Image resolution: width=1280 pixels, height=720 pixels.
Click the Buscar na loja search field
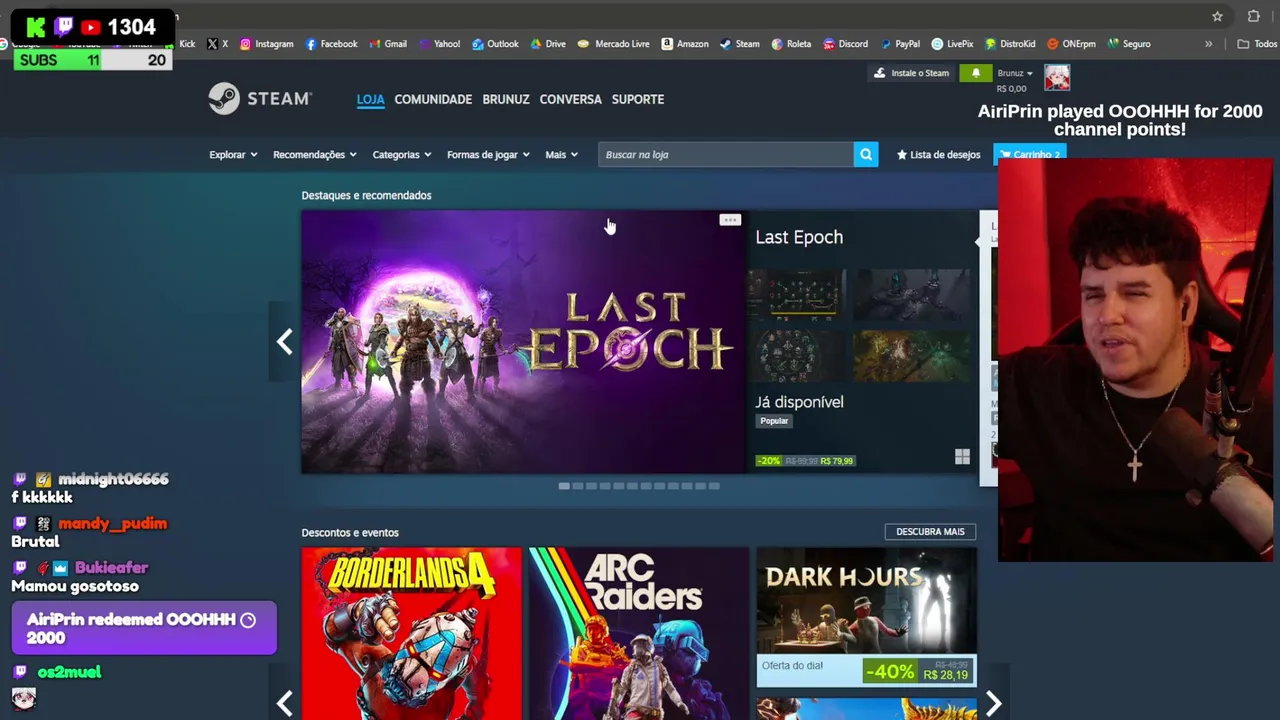726,154
